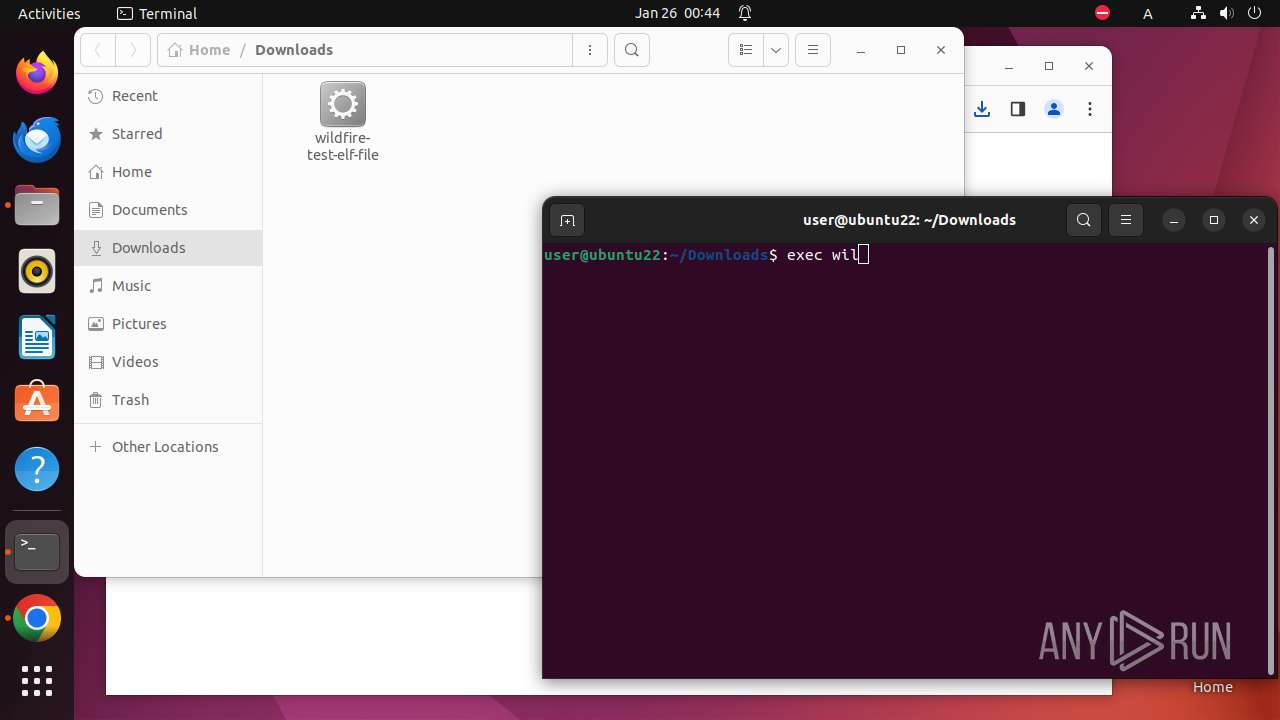Maximize the Chrome window
This screenshot has width=1280, height=720.
point(1049,66)
